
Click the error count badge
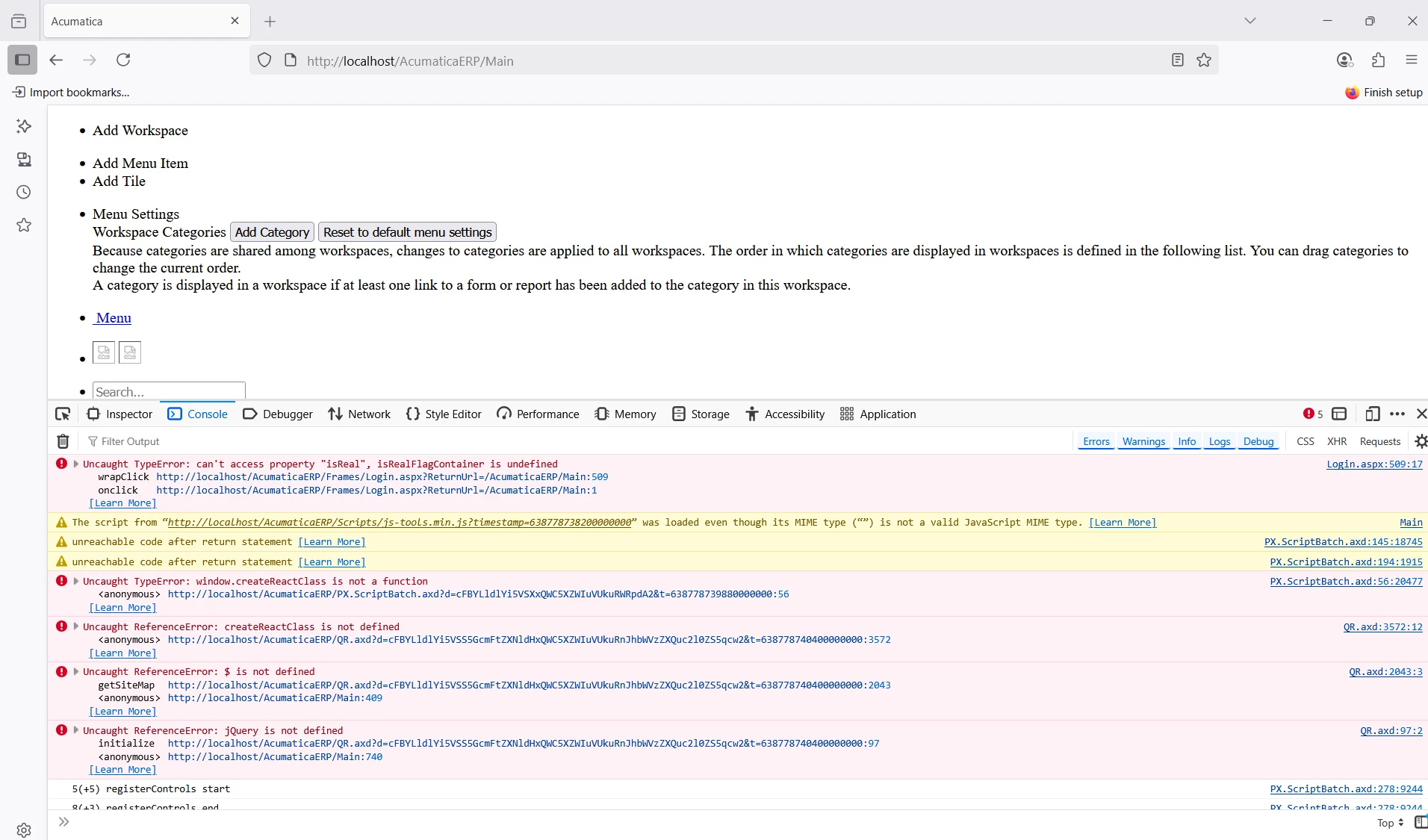coord(1313,414)
